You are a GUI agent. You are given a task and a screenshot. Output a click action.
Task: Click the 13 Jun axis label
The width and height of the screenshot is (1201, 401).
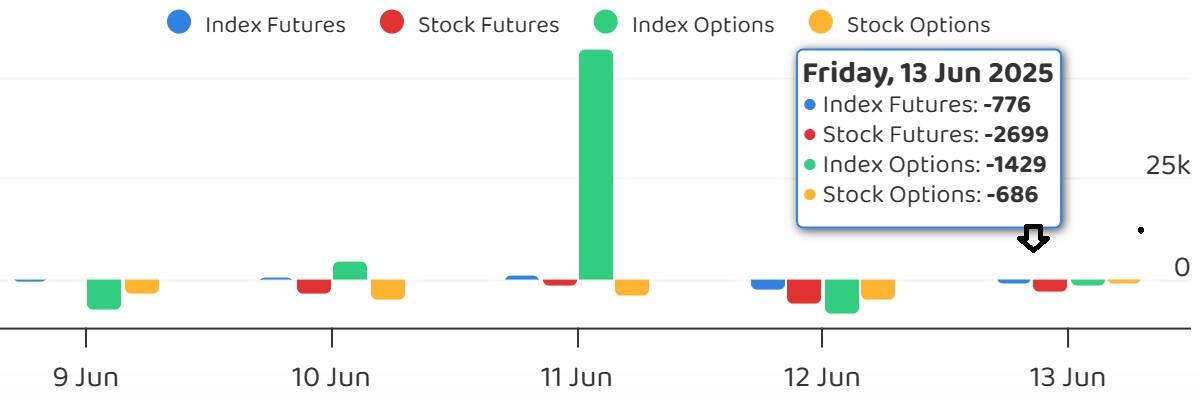click(x=1067, y=378)
